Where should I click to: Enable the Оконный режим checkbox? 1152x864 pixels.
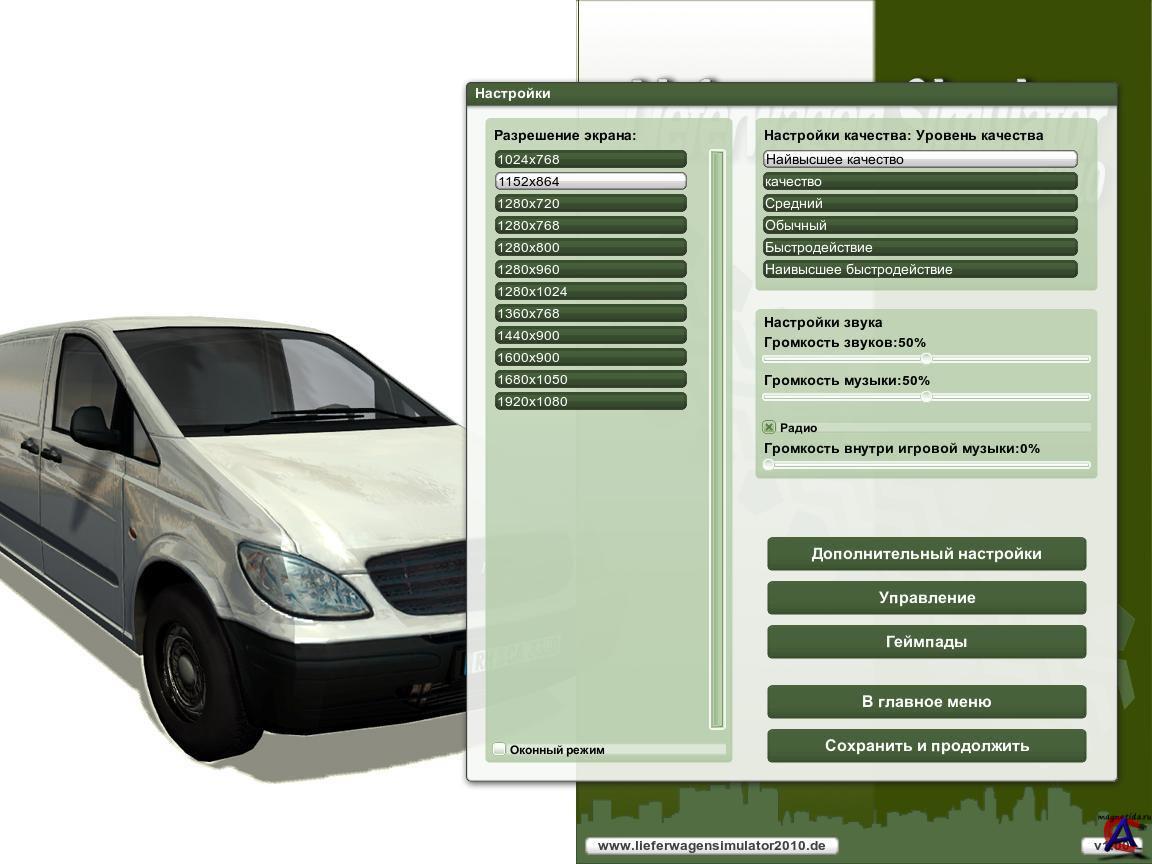(x=500, y=749)
